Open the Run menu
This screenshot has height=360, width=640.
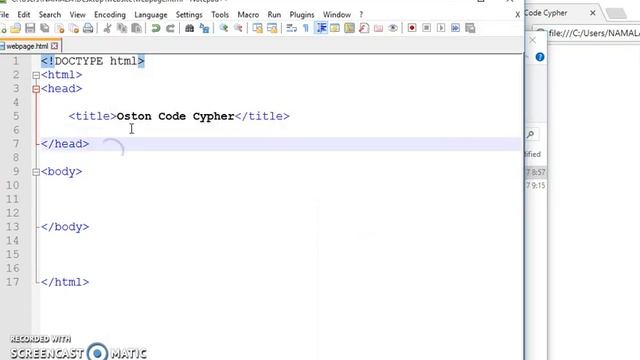coord(274,15)
